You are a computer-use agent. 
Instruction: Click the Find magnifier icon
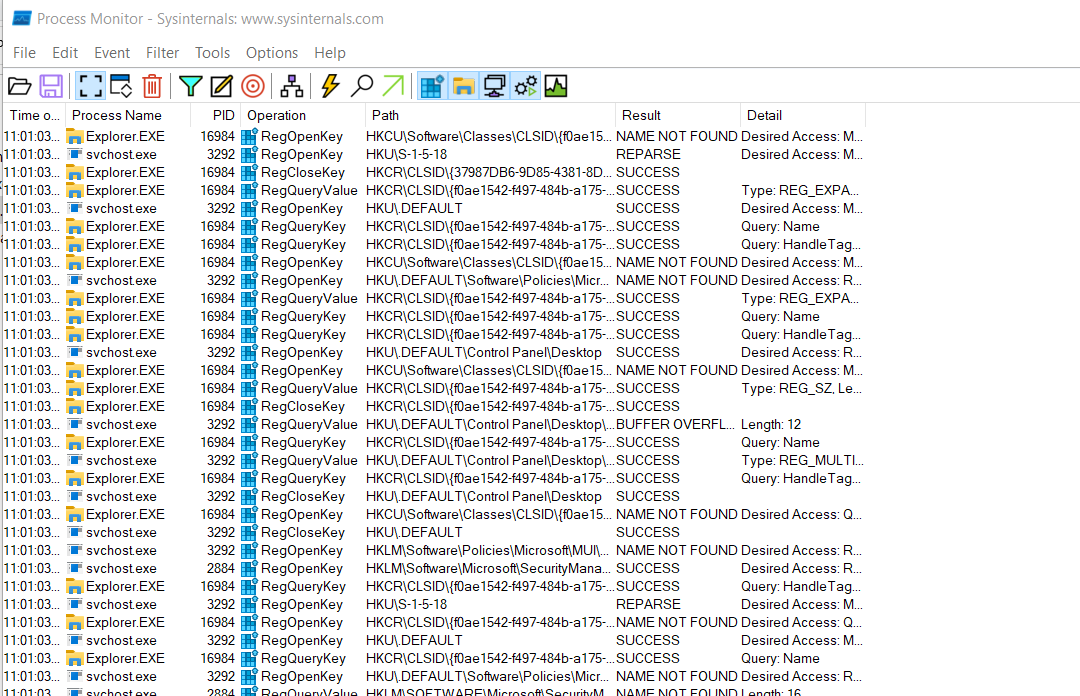362,86
